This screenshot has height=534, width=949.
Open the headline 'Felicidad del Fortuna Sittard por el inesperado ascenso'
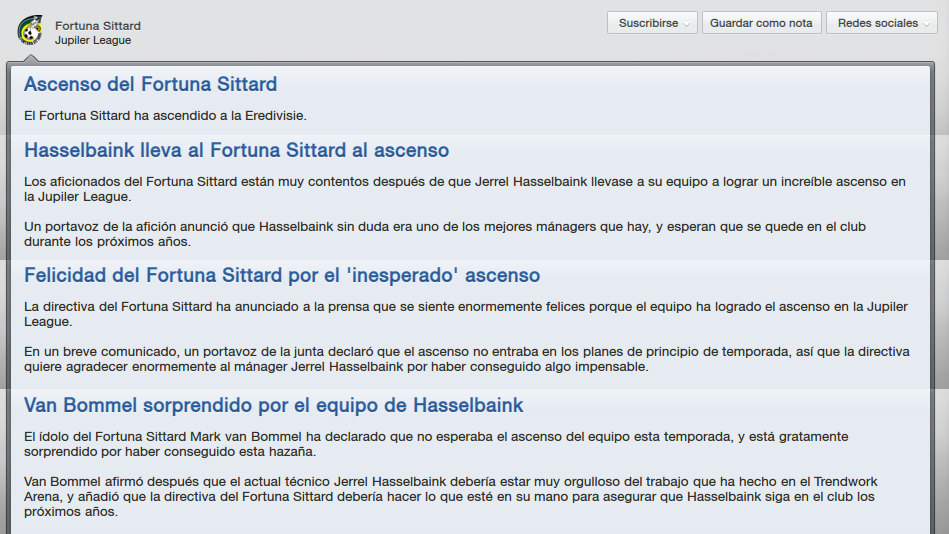tap(282, 275)
